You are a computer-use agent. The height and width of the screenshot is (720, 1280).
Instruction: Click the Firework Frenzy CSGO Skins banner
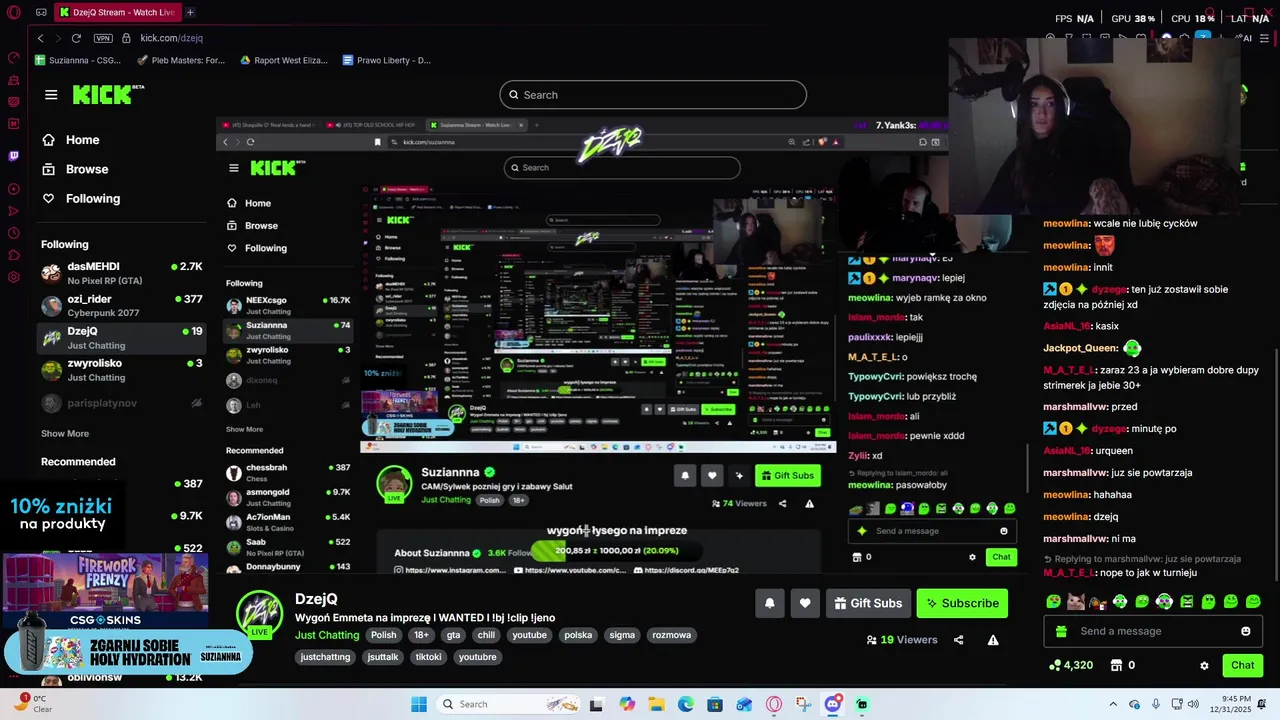point(105,591)
